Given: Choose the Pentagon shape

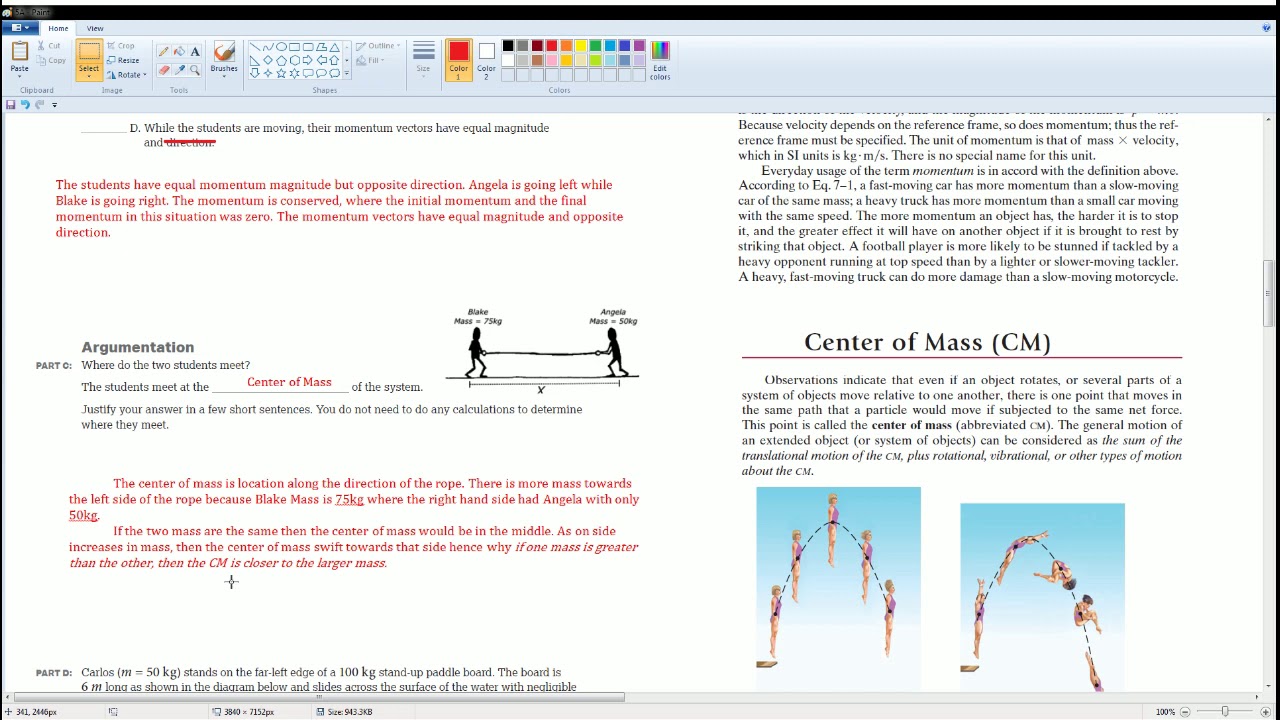Looking at the screenshot, I should click(x=281, y=60).
